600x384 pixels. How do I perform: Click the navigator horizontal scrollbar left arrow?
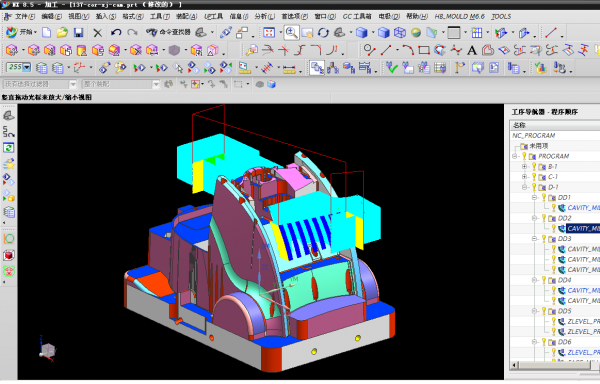tap(514, 365)
